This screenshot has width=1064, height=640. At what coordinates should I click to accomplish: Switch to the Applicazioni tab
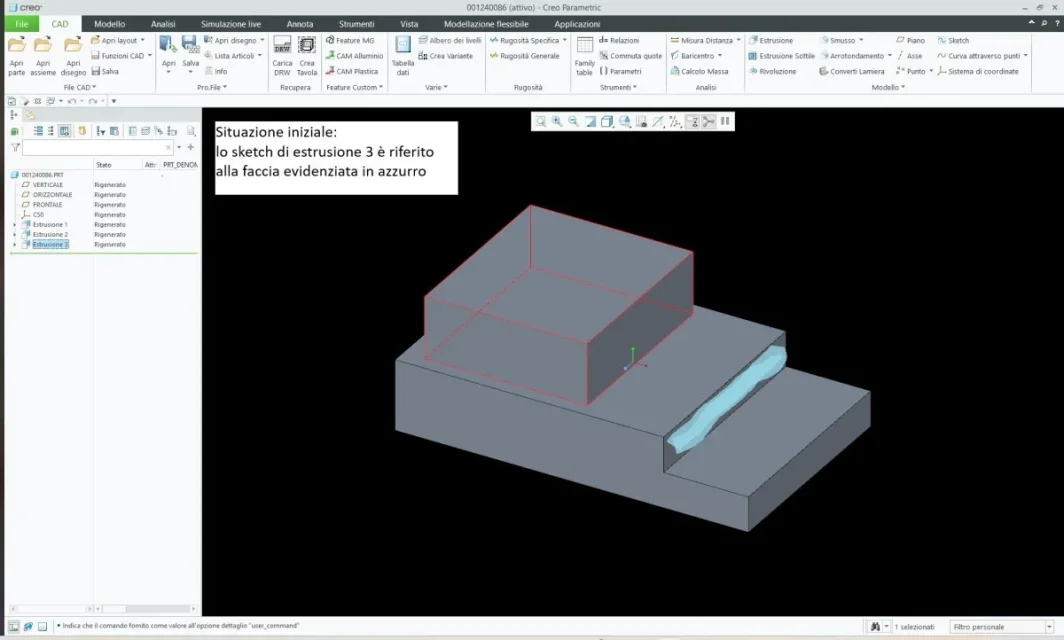point(577,24)
